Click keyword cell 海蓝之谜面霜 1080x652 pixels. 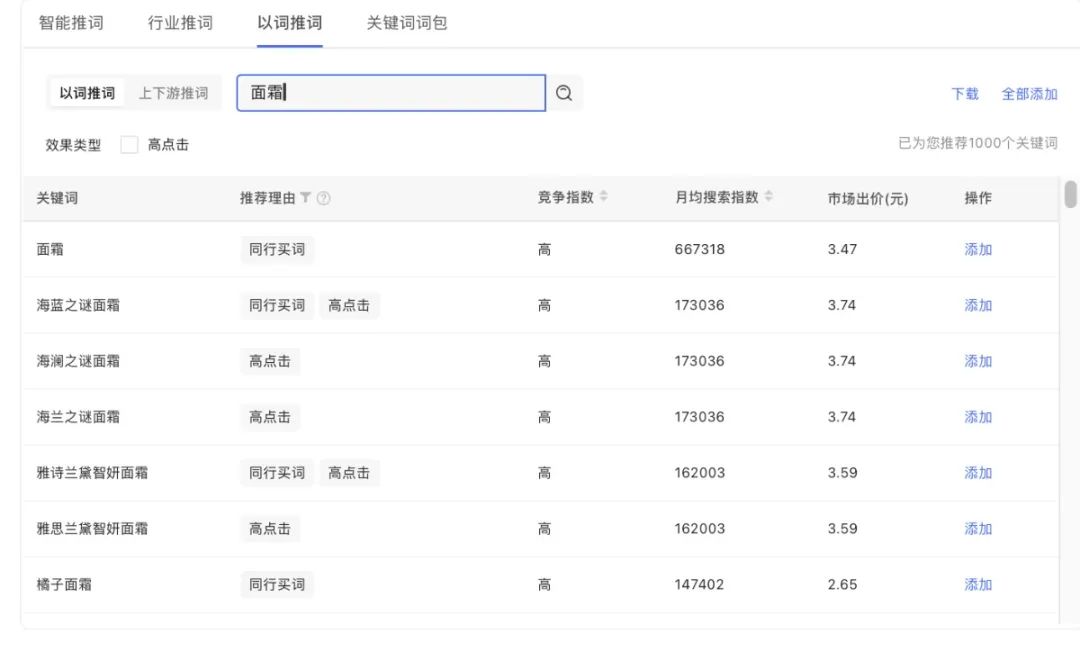point(78,305)
